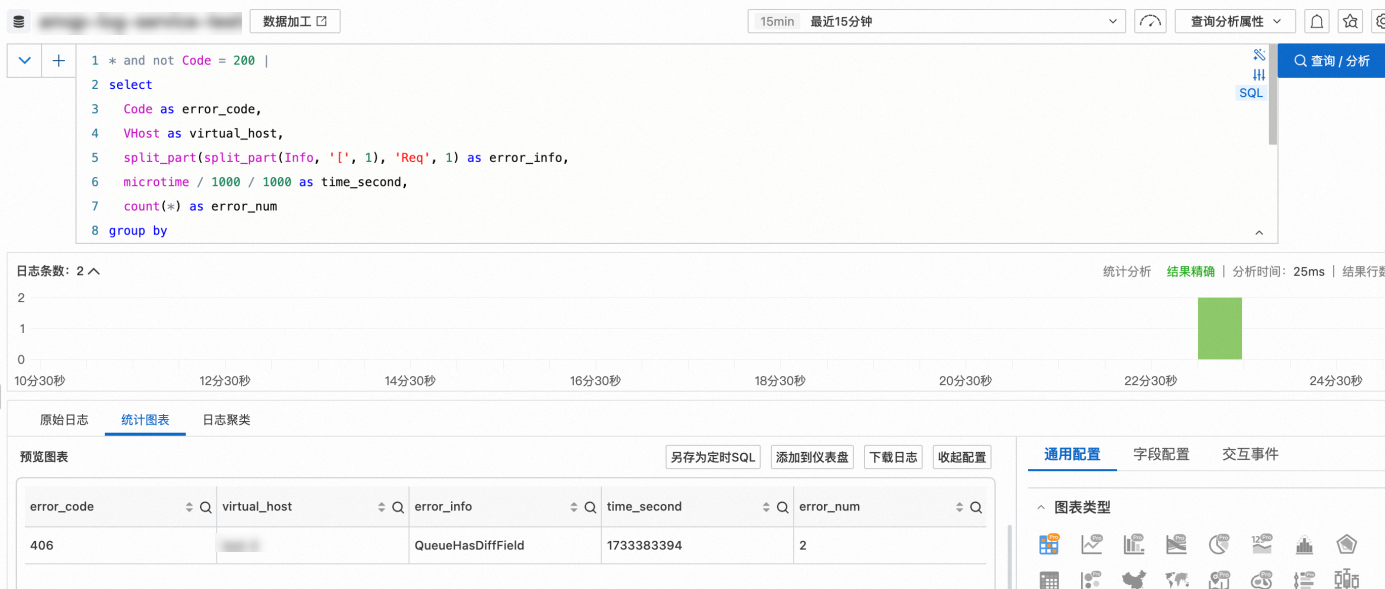Switch to the 原始日志 tab
1385x589 pixels.
(x=64, y=420)
